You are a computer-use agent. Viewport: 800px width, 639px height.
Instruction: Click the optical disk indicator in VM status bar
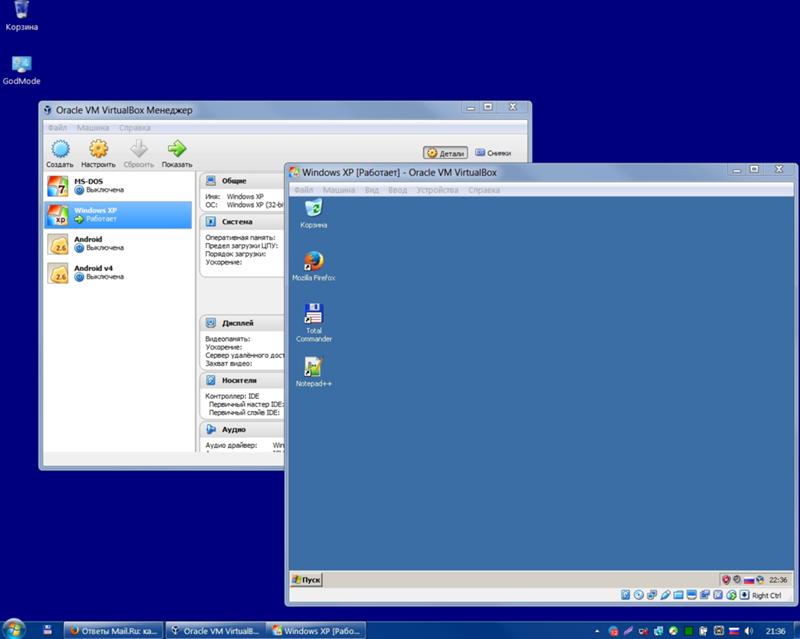point(639,595)
